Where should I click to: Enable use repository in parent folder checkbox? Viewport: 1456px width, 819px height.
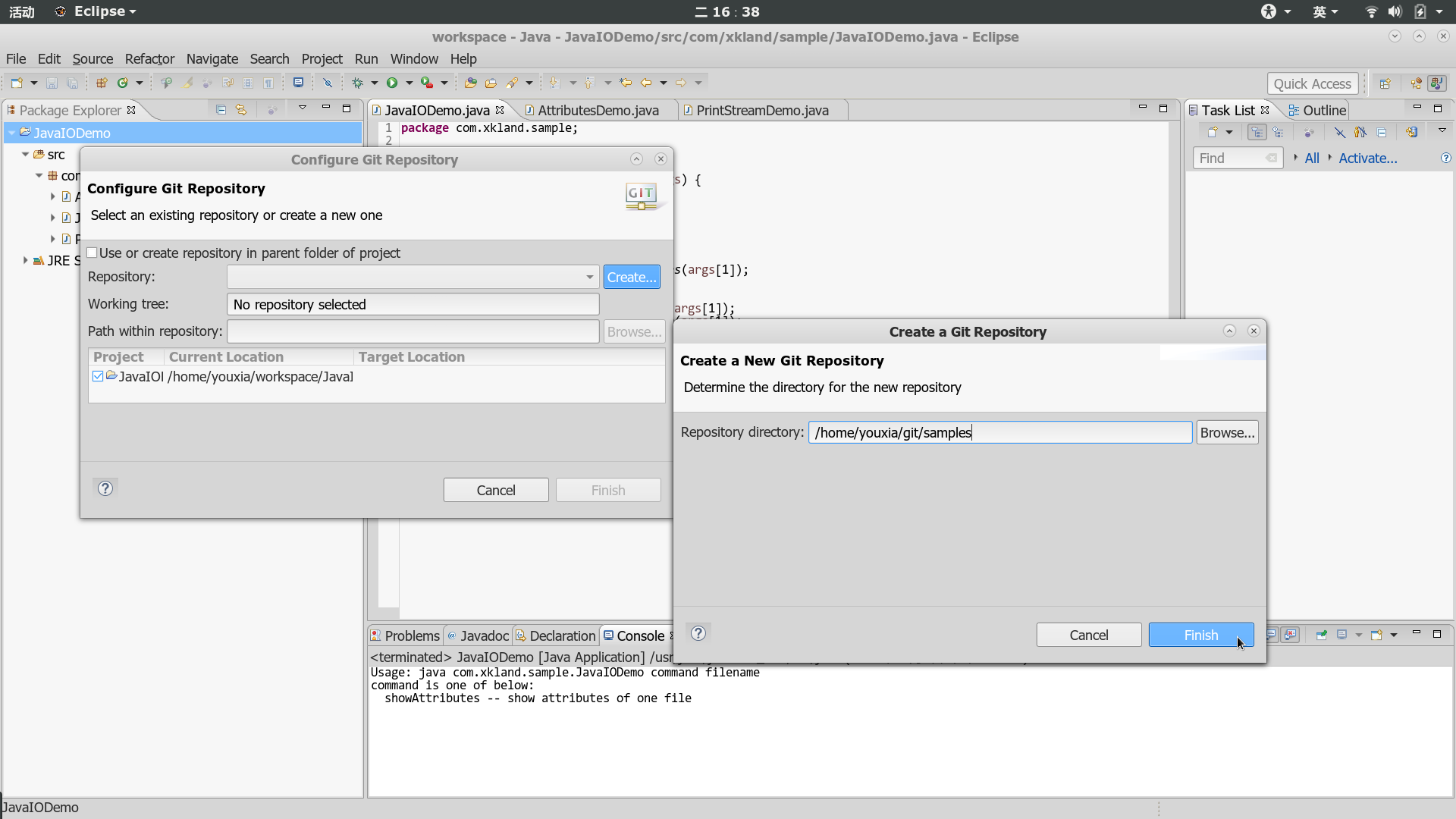click(93, 253)
